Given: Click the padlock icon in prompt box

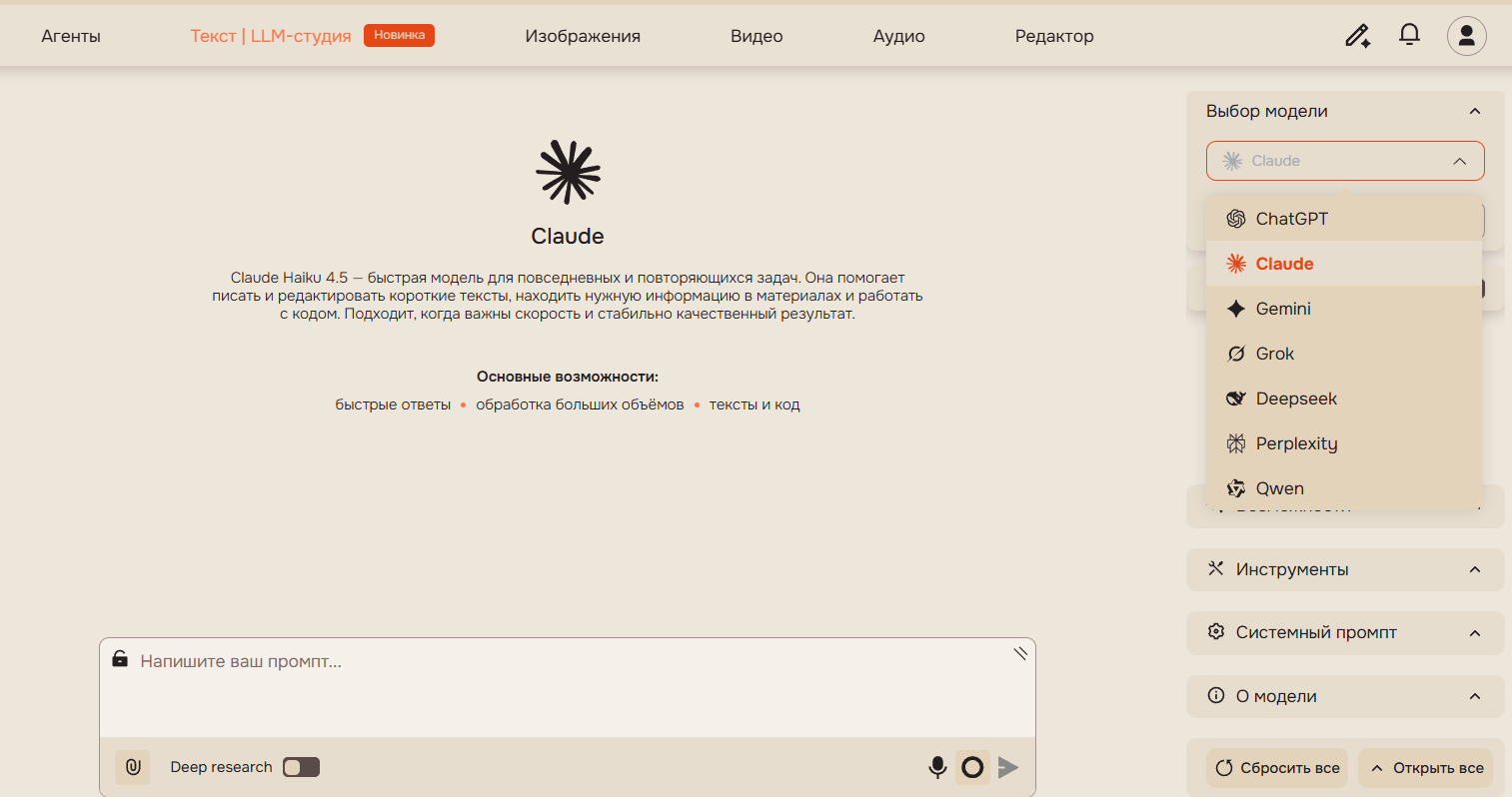Looking at the screenshot, I should [x=120, y=658].
